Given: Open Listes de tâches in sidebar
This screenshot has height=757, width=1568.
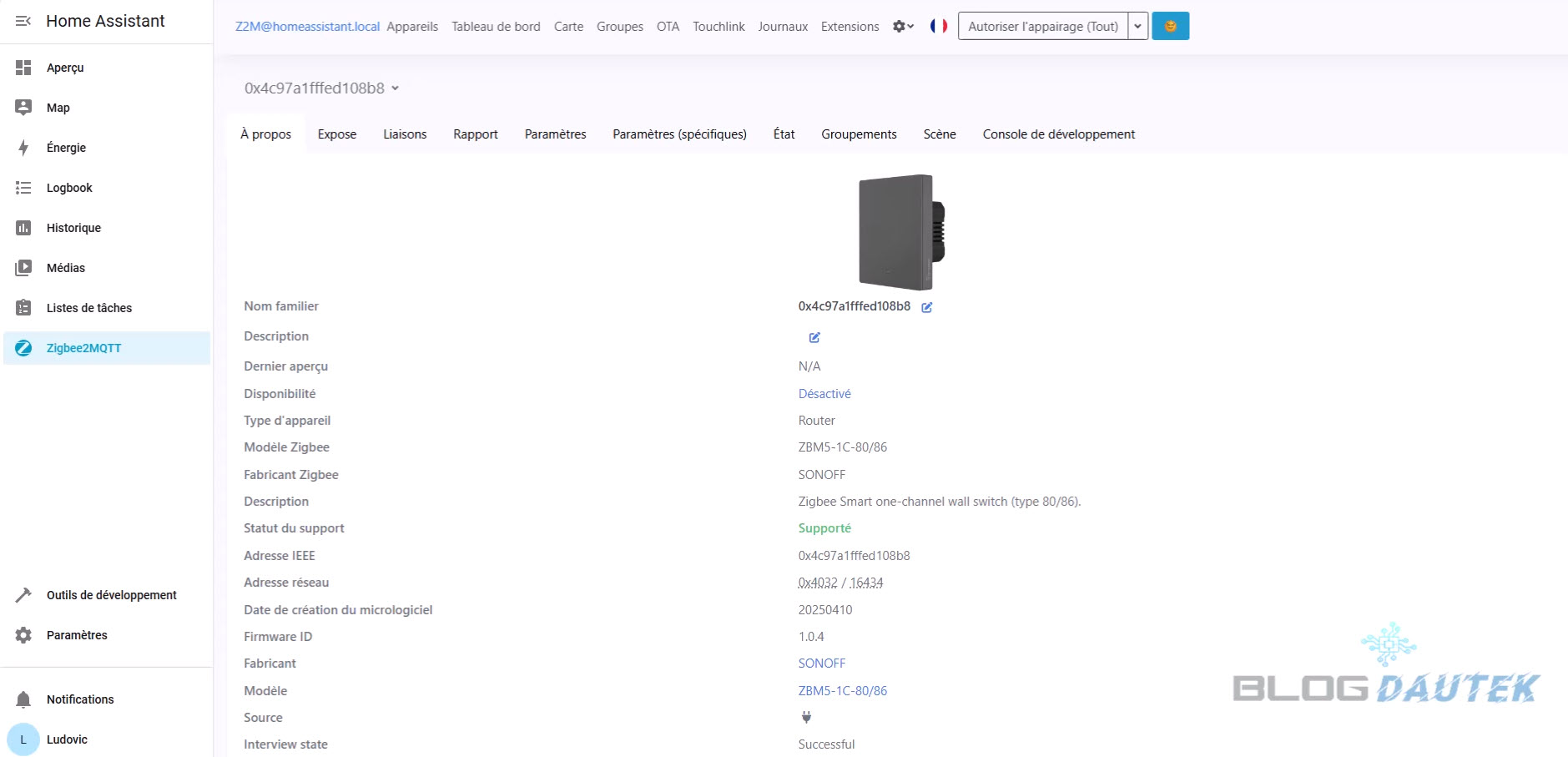Looking at the screenshot, I should coord(88,308).
